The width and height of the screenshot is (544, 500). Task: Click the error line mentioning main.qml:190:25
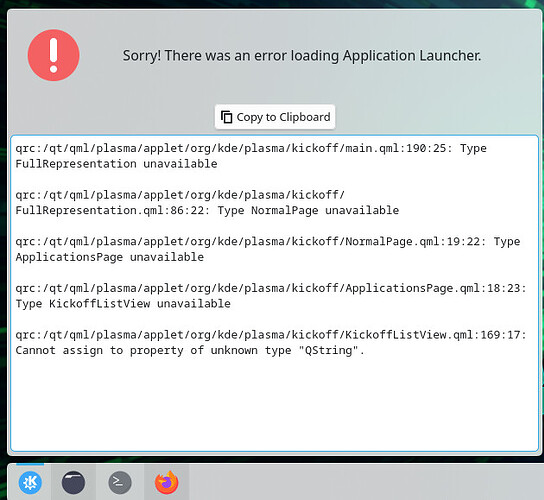coord(251,149)
